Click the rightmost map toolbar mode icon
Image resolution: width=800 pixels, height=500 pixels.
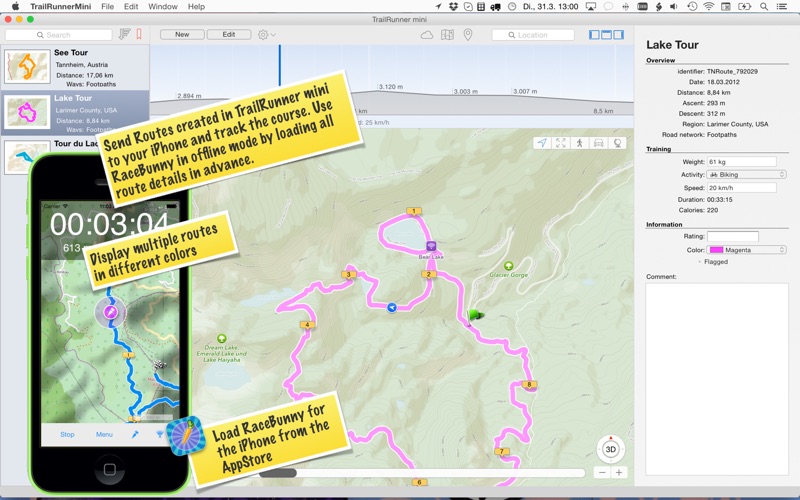(x=617, y=143)
